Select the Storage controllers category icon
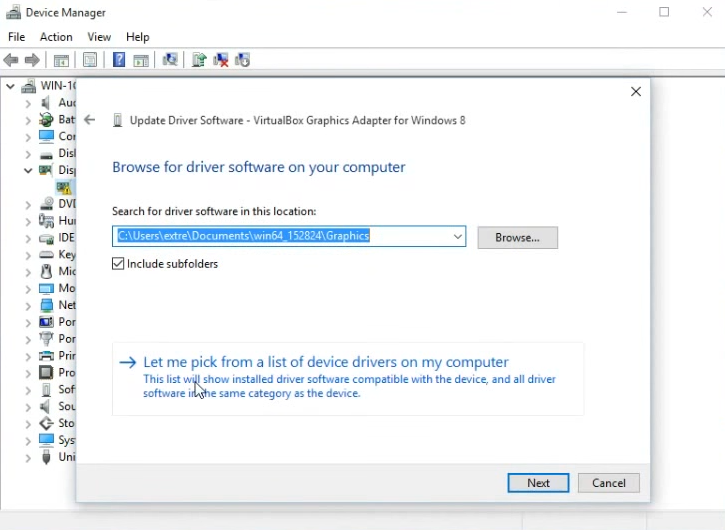Image resolution: width=725 pixels, height=530 pixels. point(46,423)
